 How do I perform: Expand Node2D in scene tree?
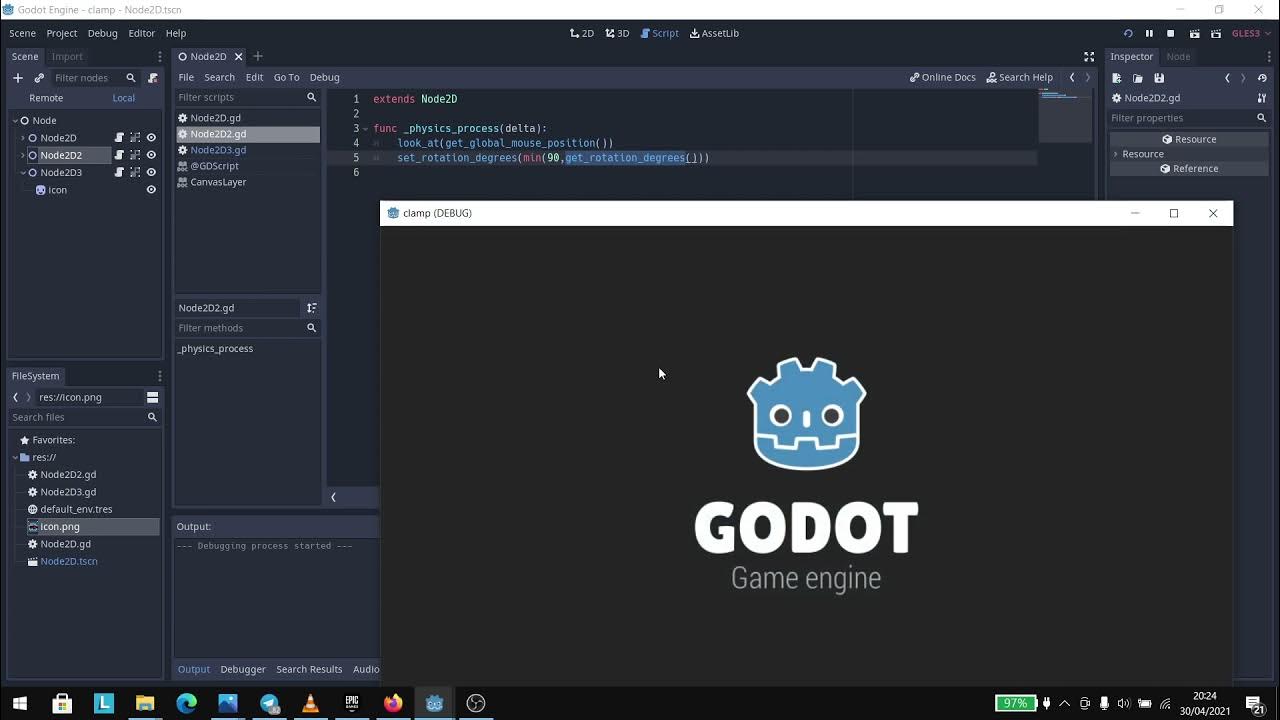point(23,138)
